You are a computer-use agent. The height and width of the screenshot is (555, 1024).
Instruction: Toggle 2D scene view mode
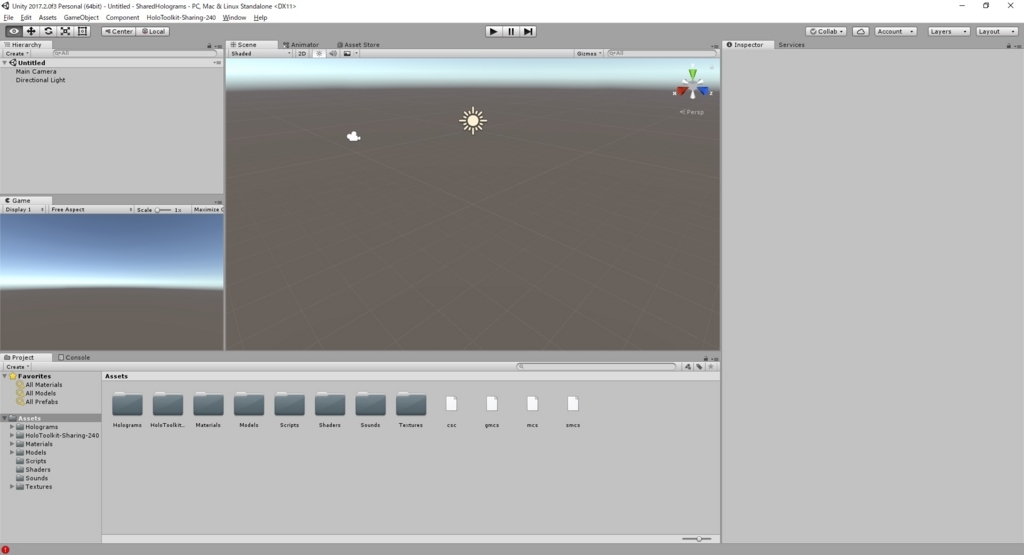[302, 54]
